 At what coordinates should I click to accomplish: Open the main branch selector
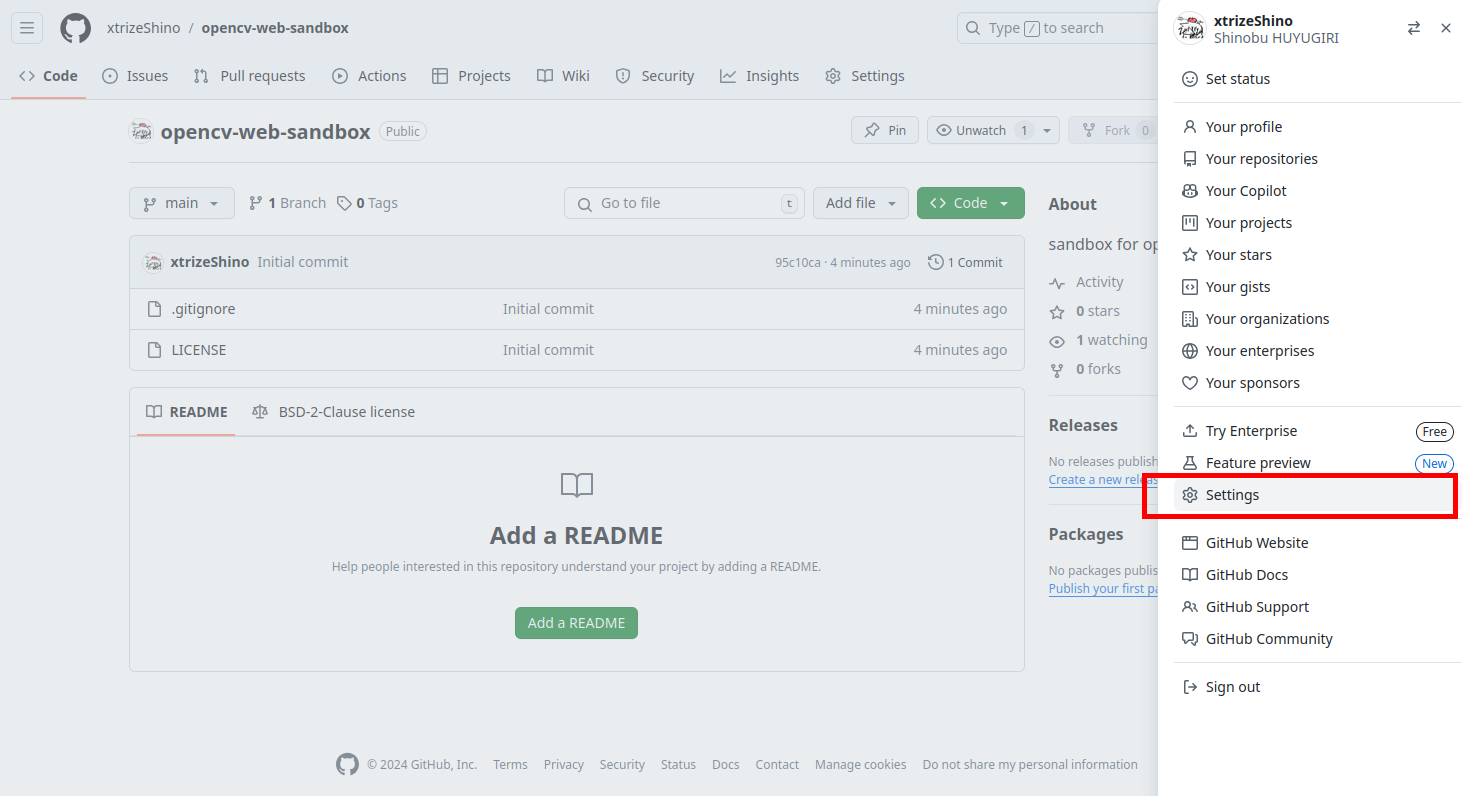[x=181, y=203]
